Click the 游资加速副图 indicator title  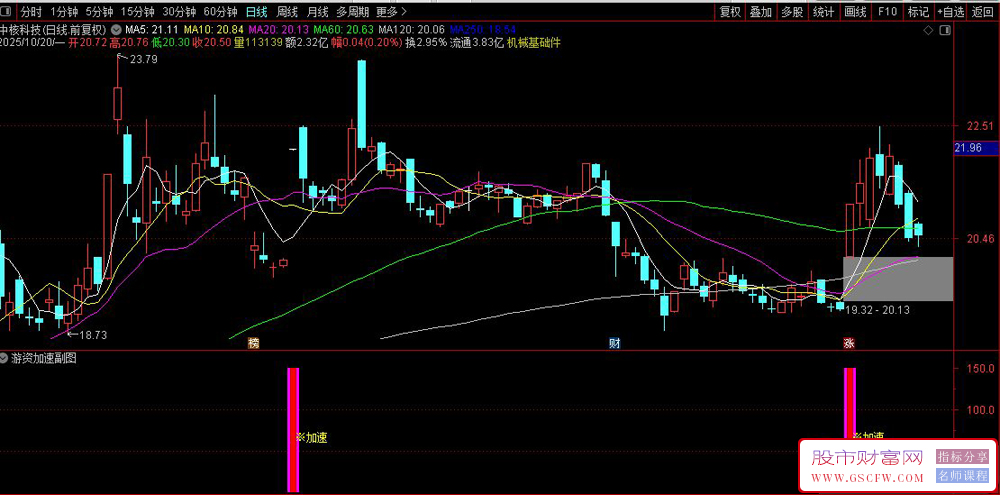tap(43, 358)
